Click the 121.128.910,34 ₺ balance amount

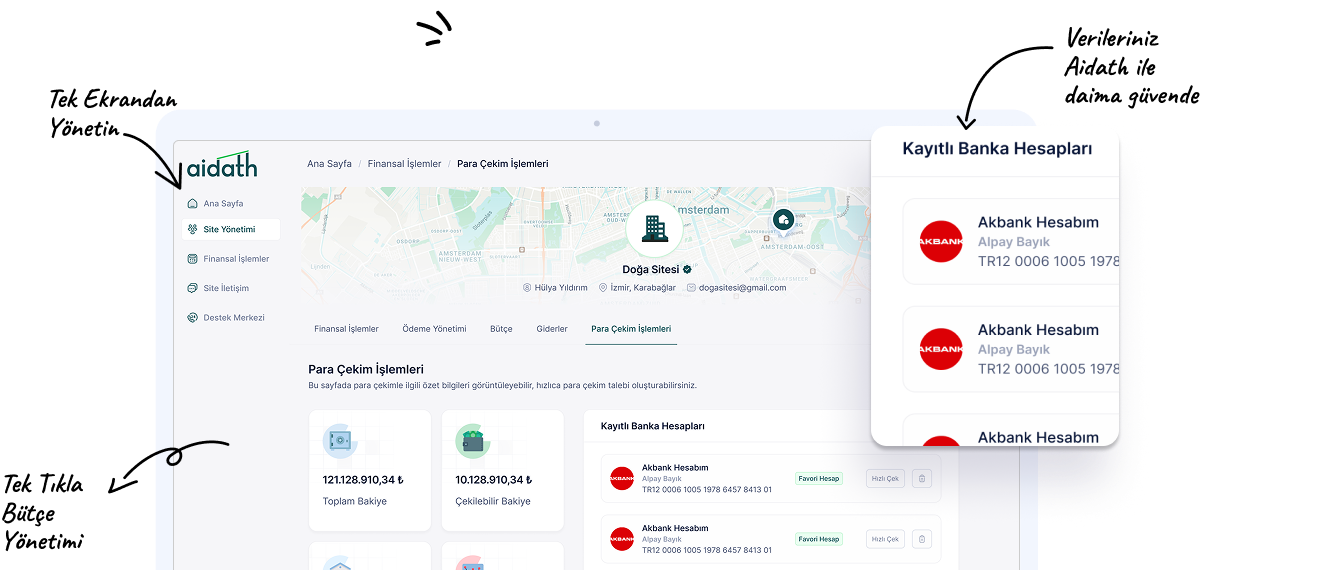point(363,480)
